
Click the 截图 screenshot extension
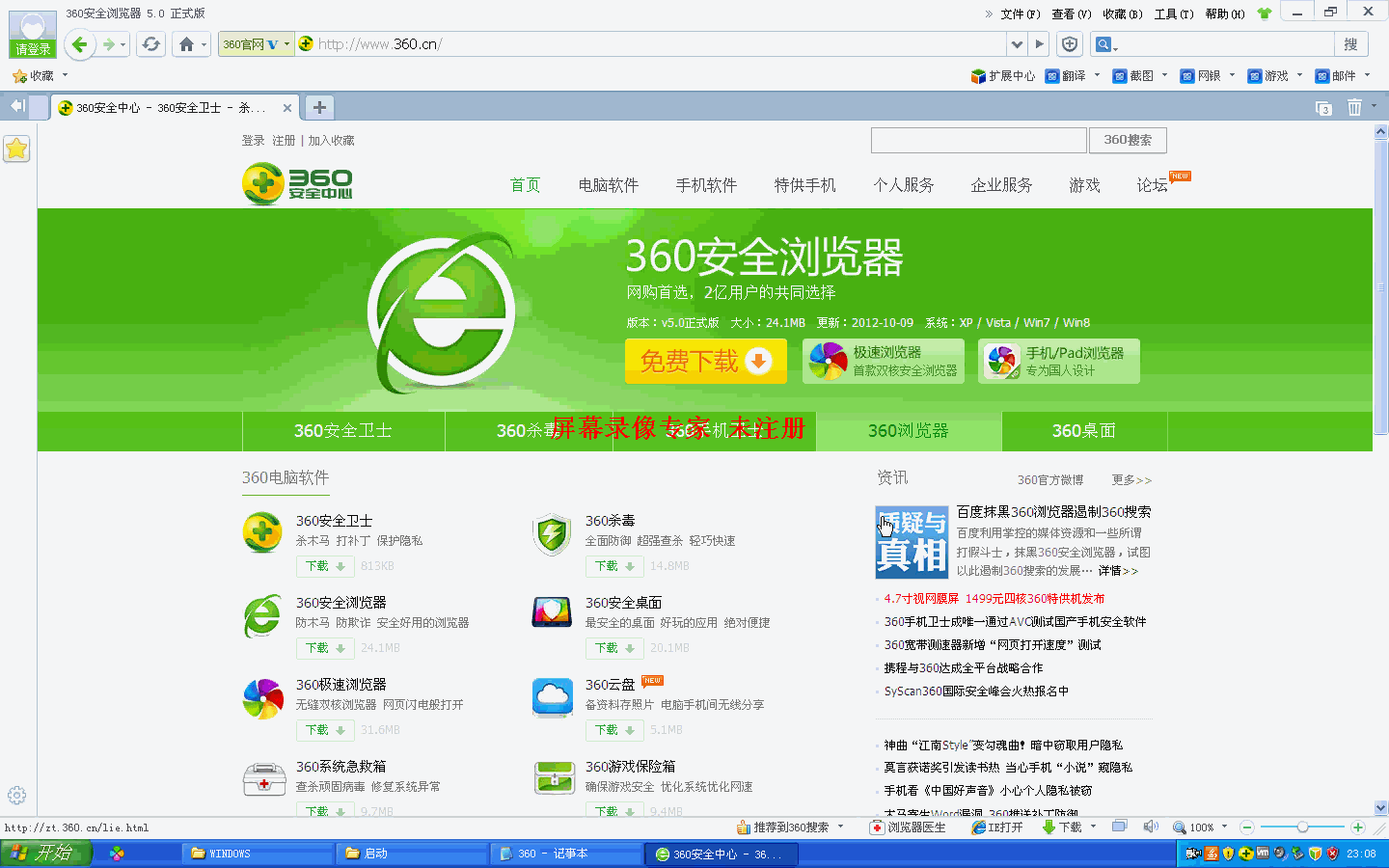pyautogui.click(x=1134, y=75)
